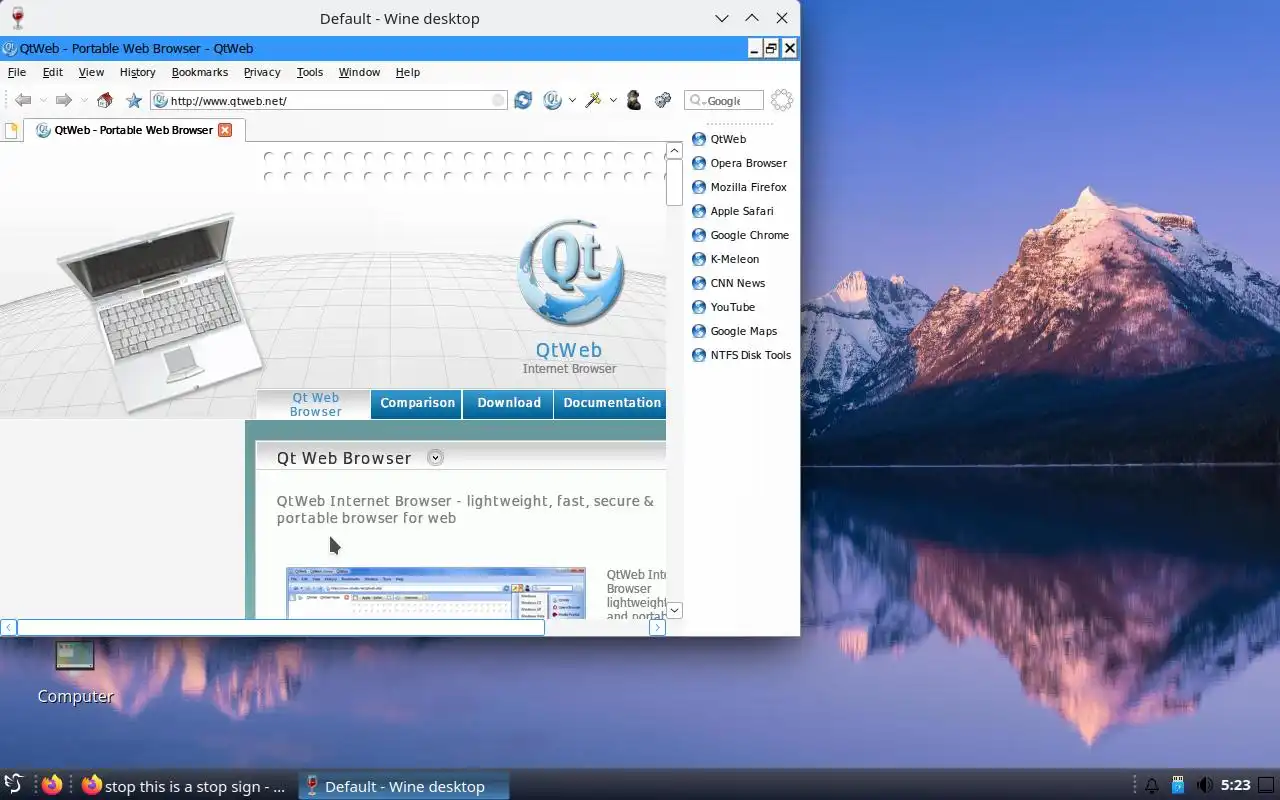Viewport: 1280px width, 800px height.
Task: Go forward using the forward arrow
Action: (63, 100)
